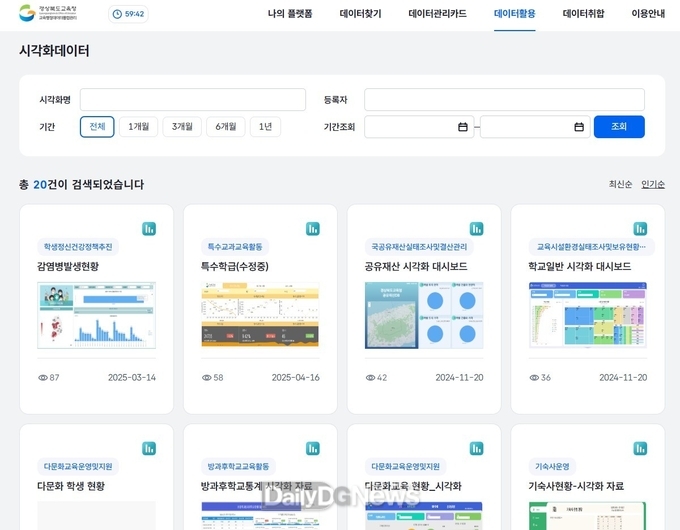This screenshot has height=530, width=680.
Task: Click chart icon on 다문화교육 현황_시각화 card
Action: pyautogui.click(x=477, y=448)
